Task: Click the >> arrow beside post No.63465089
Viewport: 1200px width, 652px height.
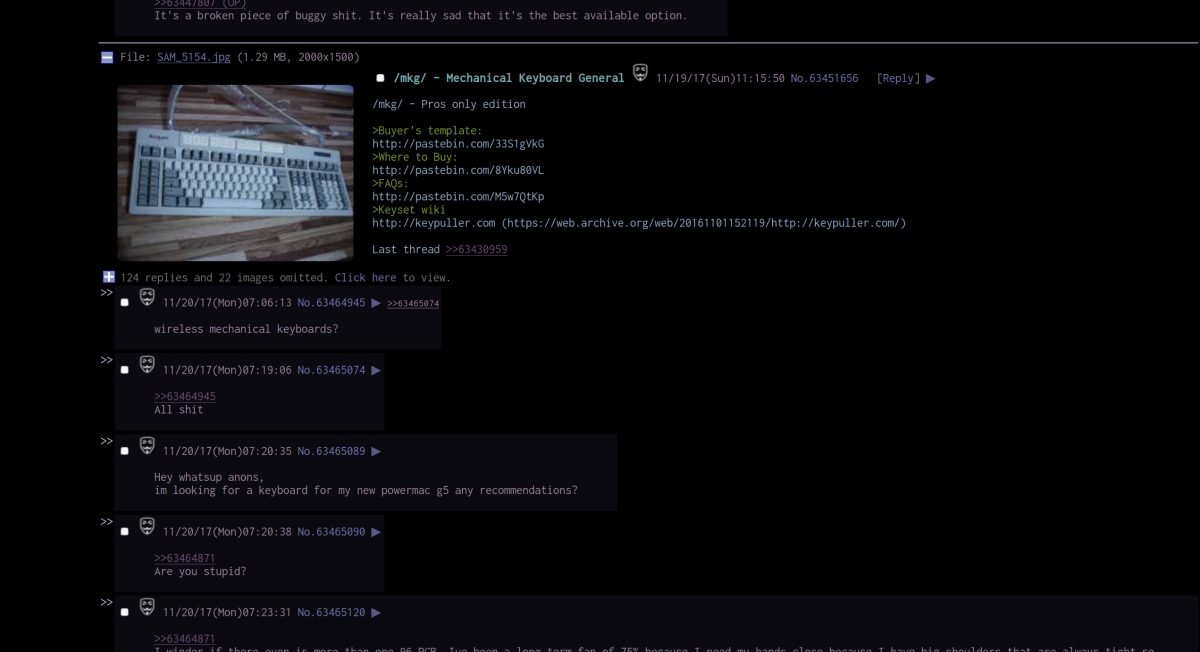Action: (x=105, y=440)
